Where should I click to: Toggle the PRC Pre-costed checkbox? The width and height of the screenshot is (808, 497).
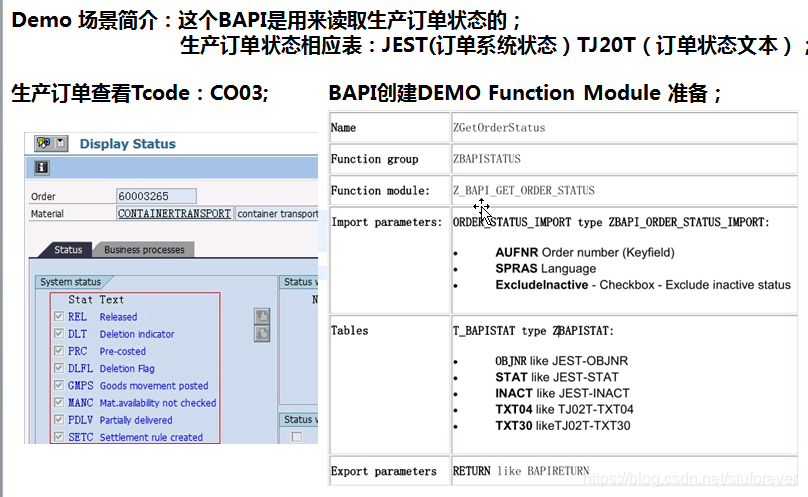(59, 351)
